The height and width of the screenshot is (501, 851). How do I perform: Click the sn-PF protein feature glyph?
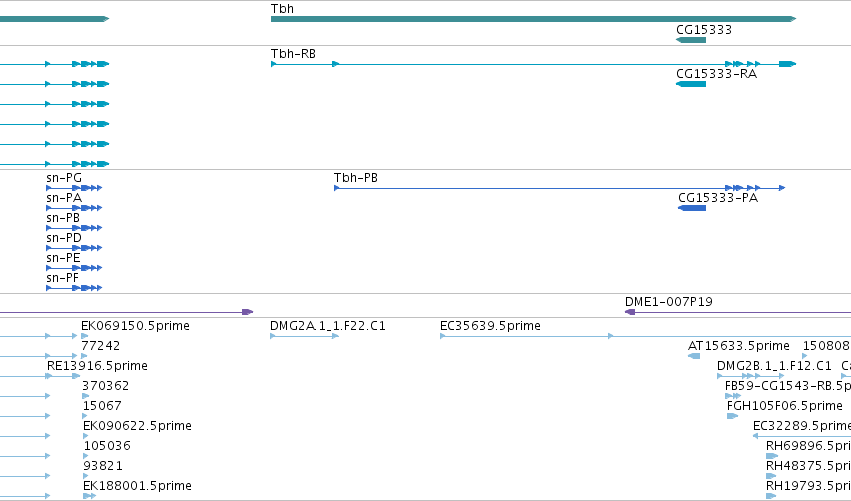click(74, 288)
